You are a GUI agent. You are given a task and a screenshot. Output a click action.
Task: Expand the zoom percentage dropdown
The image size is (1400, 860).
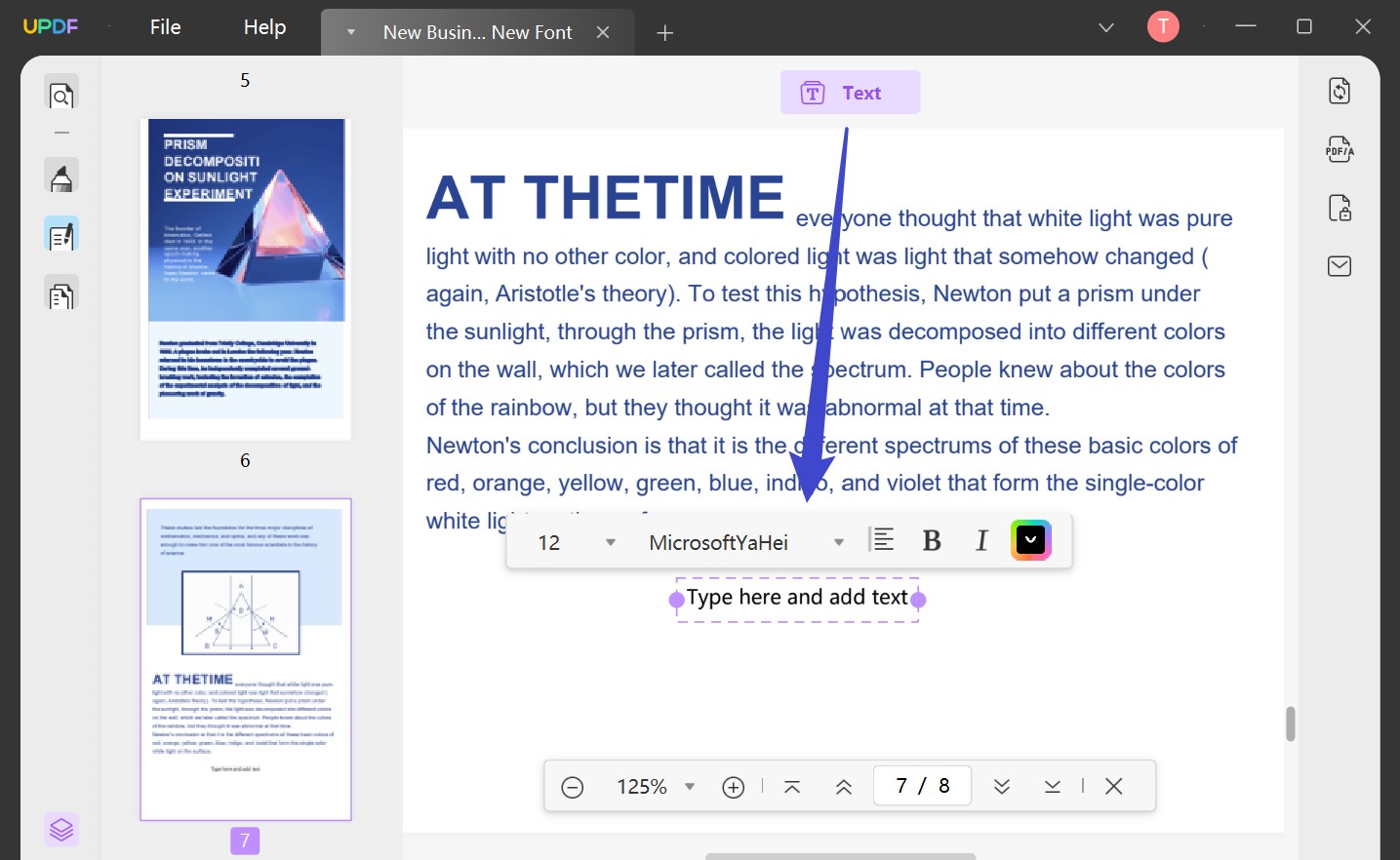click(690, 786)
